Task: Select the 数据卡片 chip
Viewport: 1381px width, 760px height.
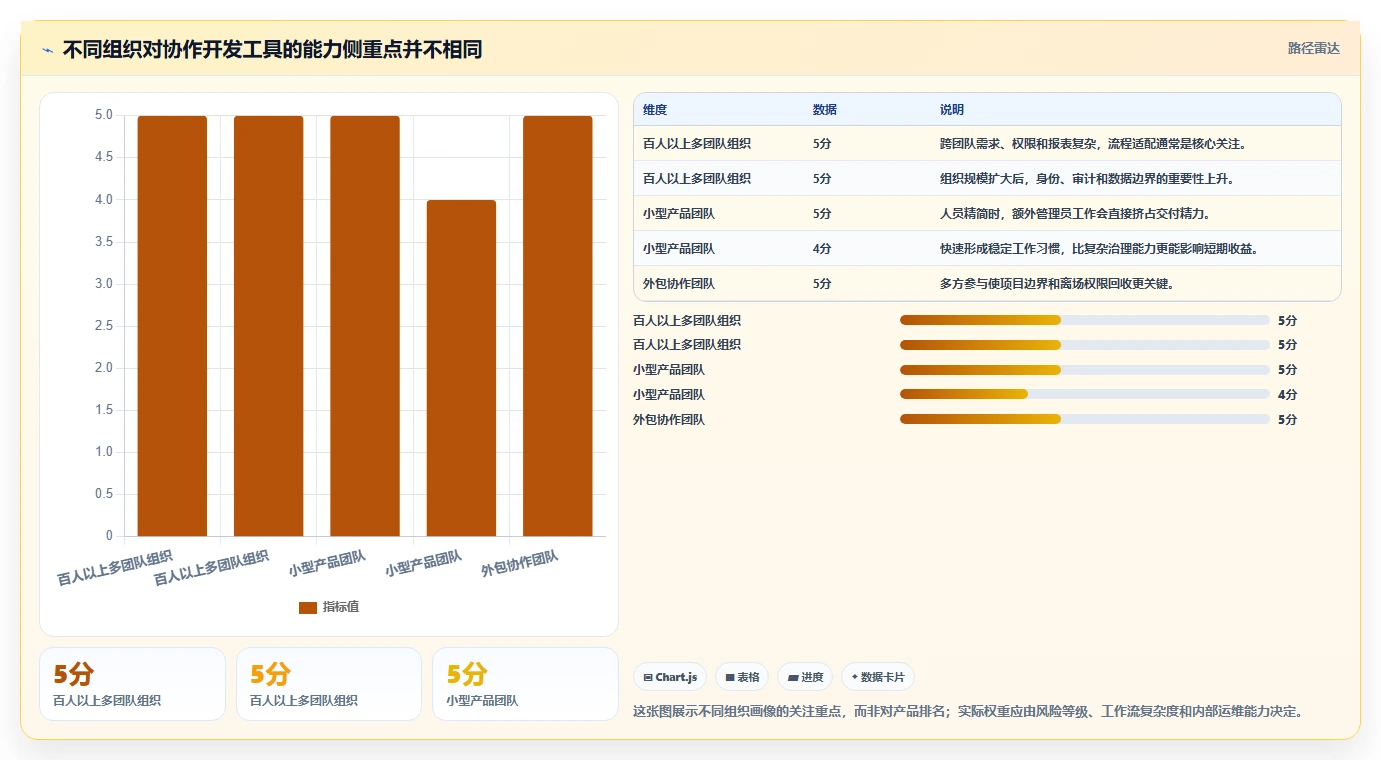Action: tap(878, 677)
